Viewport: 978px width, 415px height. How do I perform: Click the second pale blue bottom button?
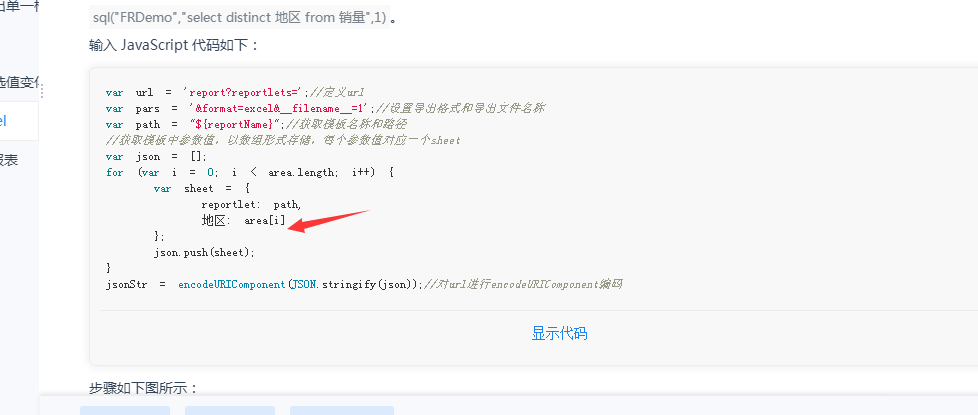(230, 410)
